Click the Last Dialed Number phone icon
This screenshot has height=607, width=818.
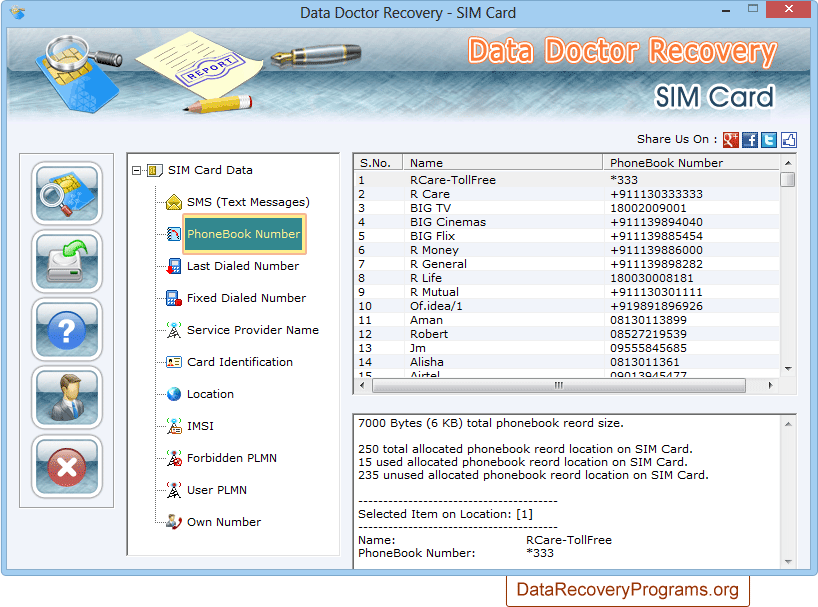pos(174,266)
